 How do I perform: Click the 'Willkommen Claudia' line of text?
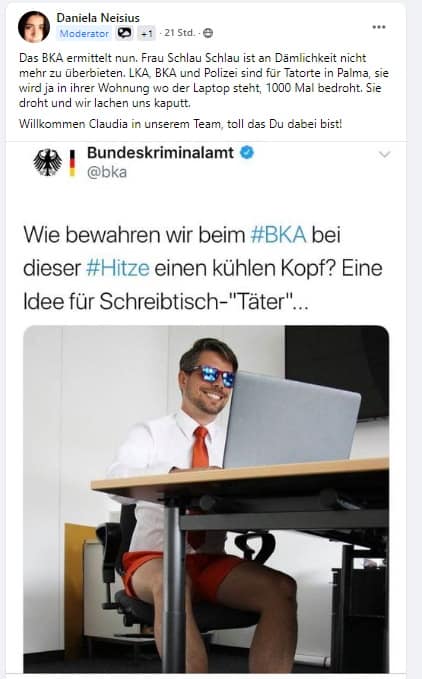click(x=180, y=124)
